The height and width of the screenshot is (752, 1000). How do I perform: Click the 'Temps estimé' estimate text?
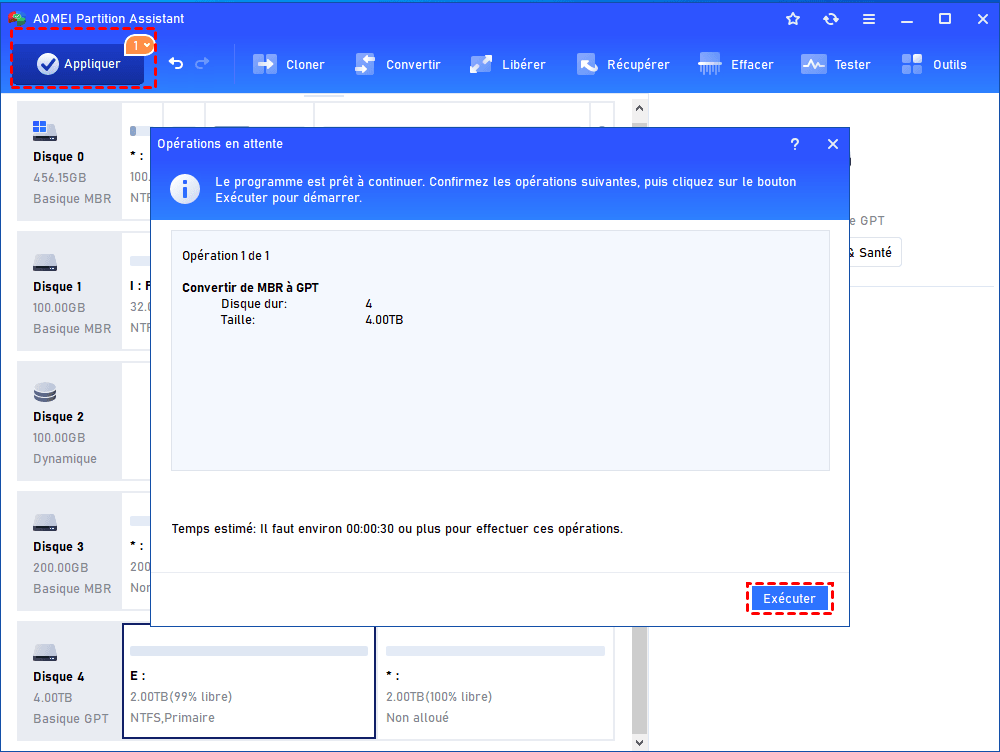397,529
